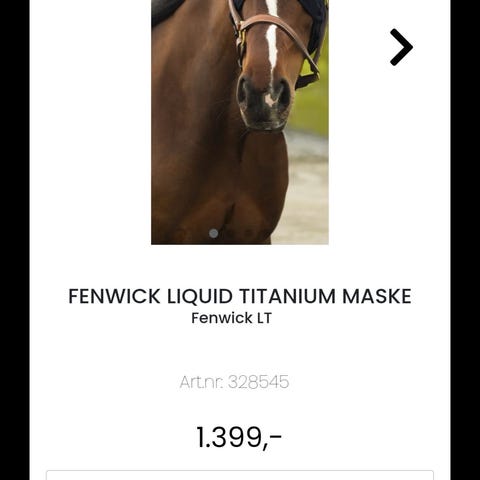Click the 1.399,- price label
Viewport: 480px width, 480px height.
coord(239,437)
